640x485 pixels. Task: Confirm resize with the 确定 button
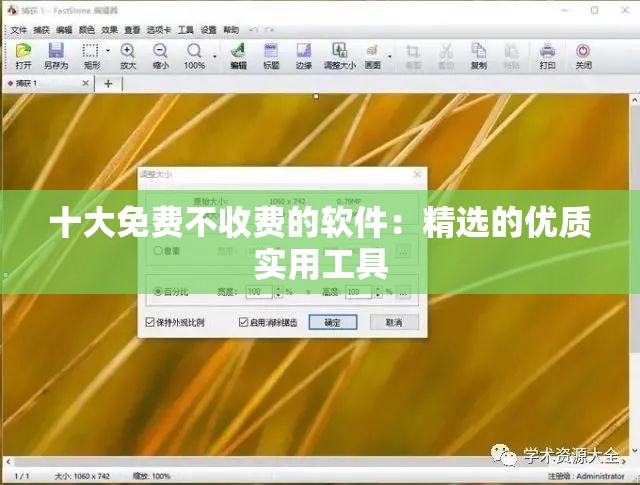coord(333,322)
